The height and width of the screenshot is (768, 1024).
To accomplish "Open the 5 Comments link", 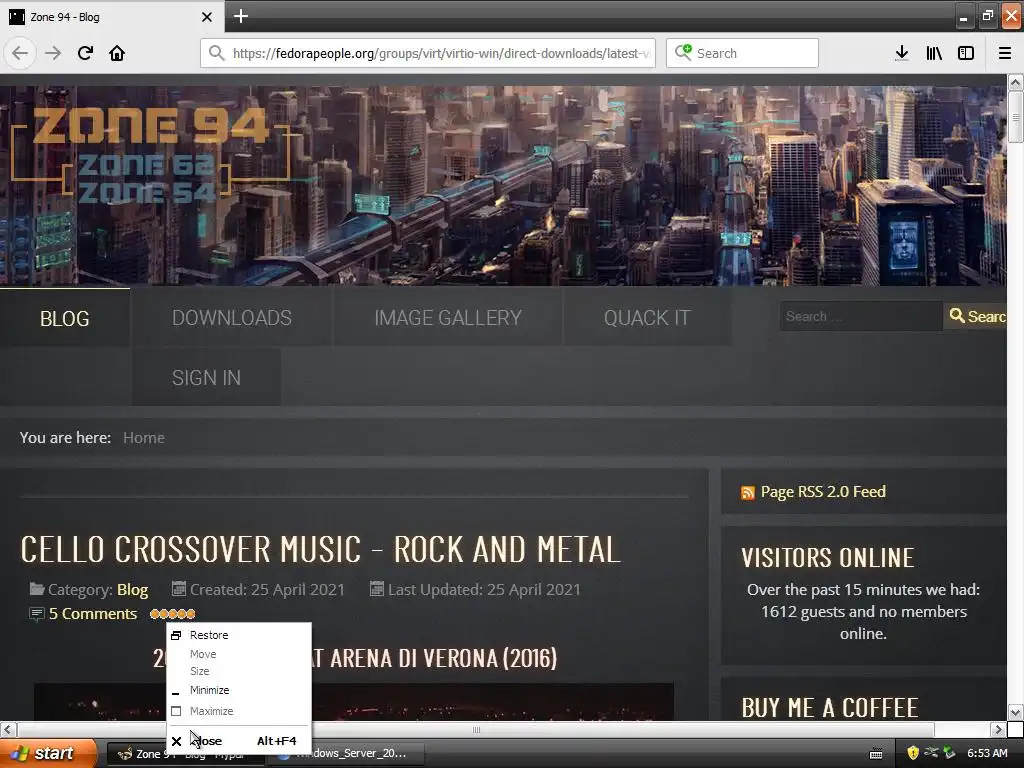I will coord(93,614).
